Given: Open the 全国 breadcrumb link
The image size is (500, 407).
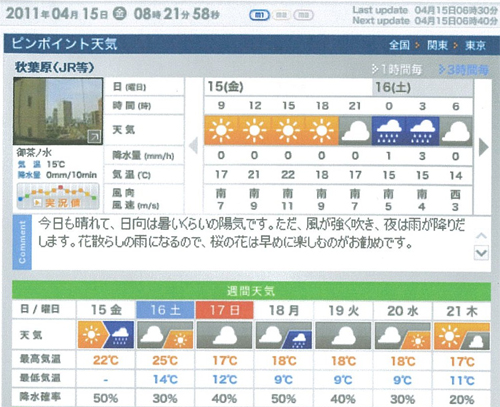Looking at the screenshot, I should coord(399,45).
